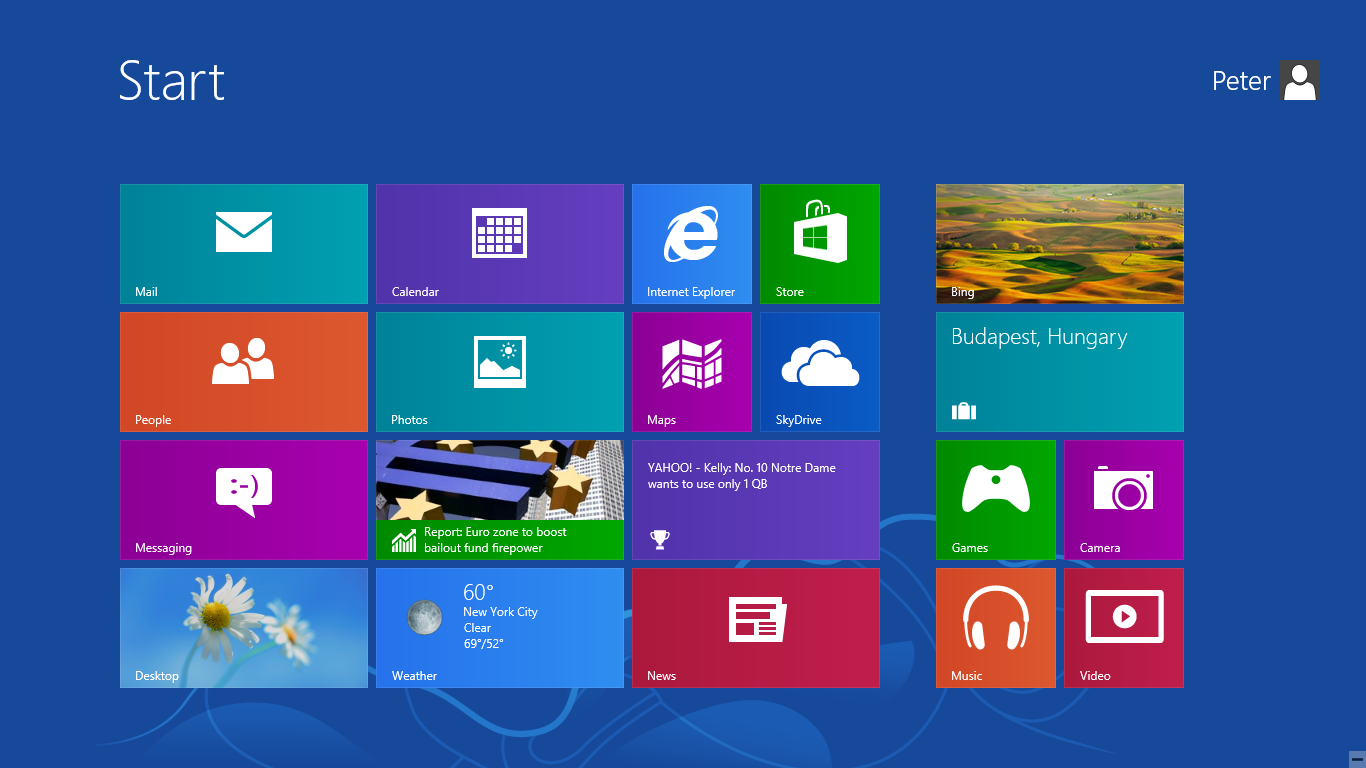Open the Camera app tile
This screenshot has width=1366, height=768.
click(1124, 500)
